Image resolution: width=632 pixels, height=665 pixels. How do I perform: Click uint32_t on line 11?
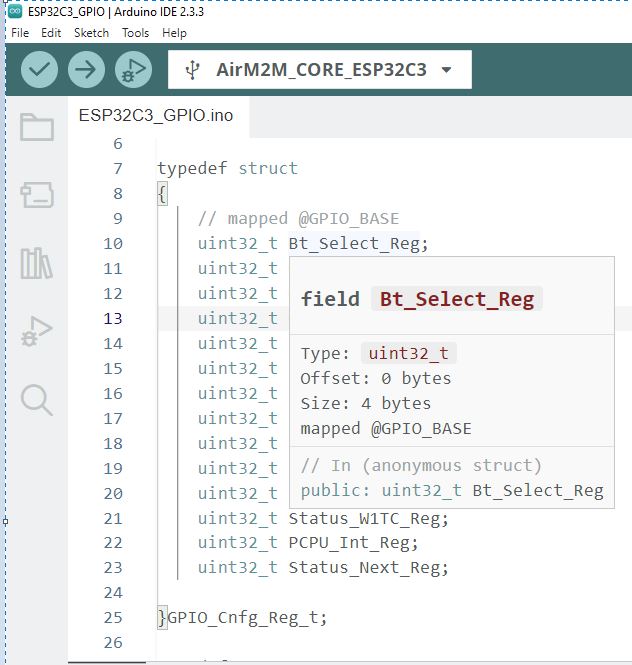(238, 268)
